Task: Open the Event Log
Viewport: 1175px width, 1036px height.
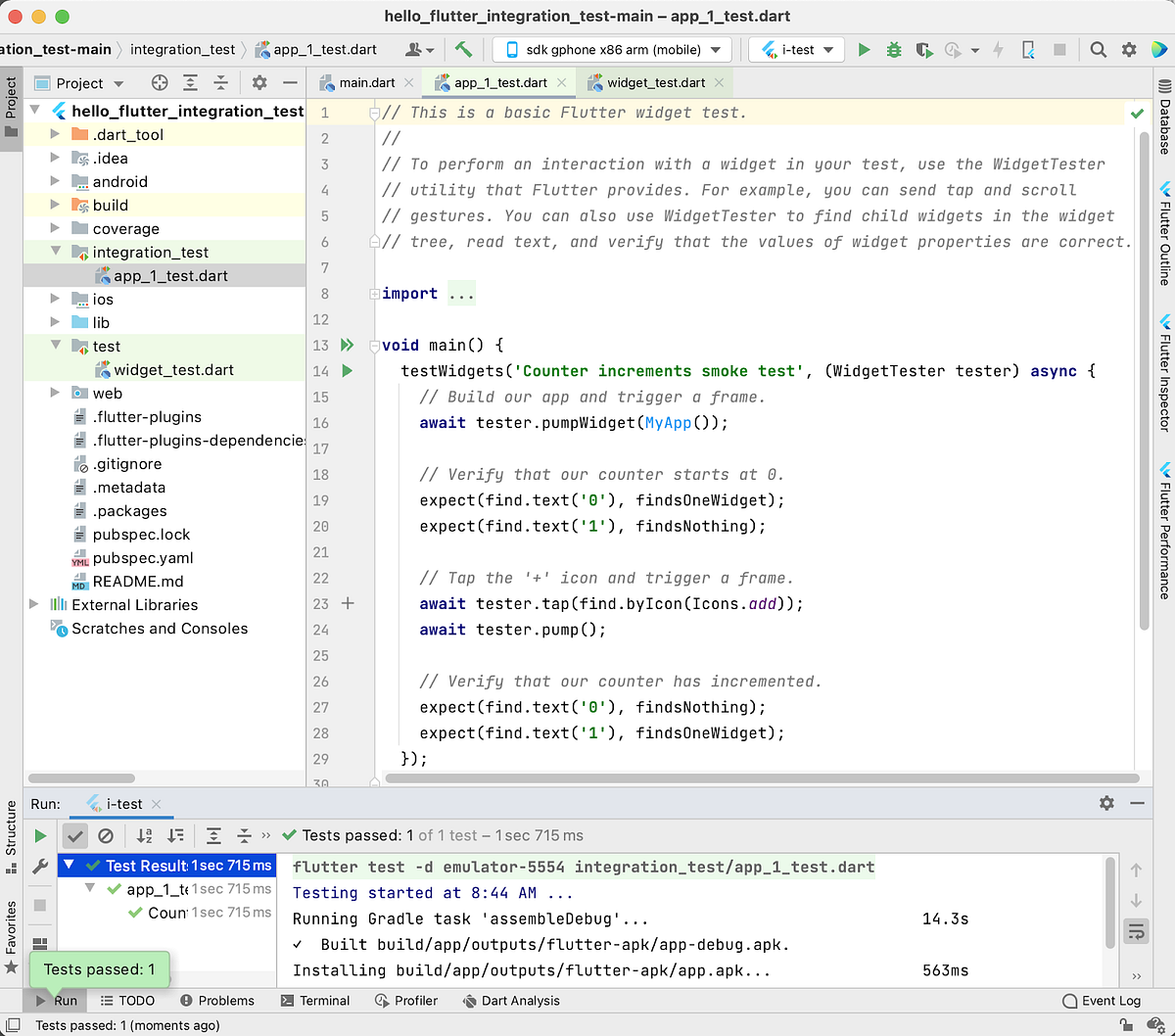Action: pyautogui.click(x=1102, y=1000)
